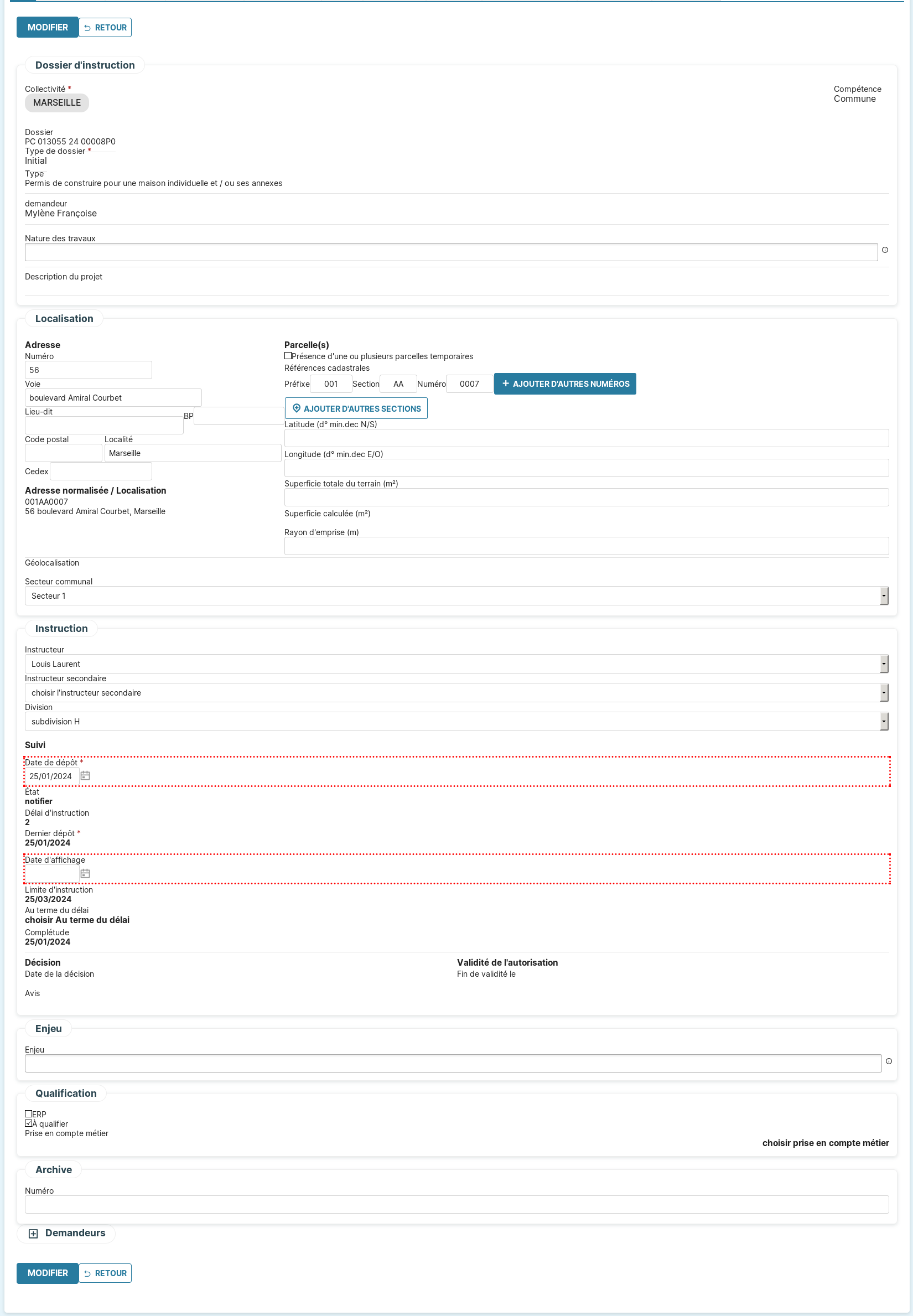The image size is (913, 1316).
Task: Click into the Code postal field
Action: pos(64,453)
